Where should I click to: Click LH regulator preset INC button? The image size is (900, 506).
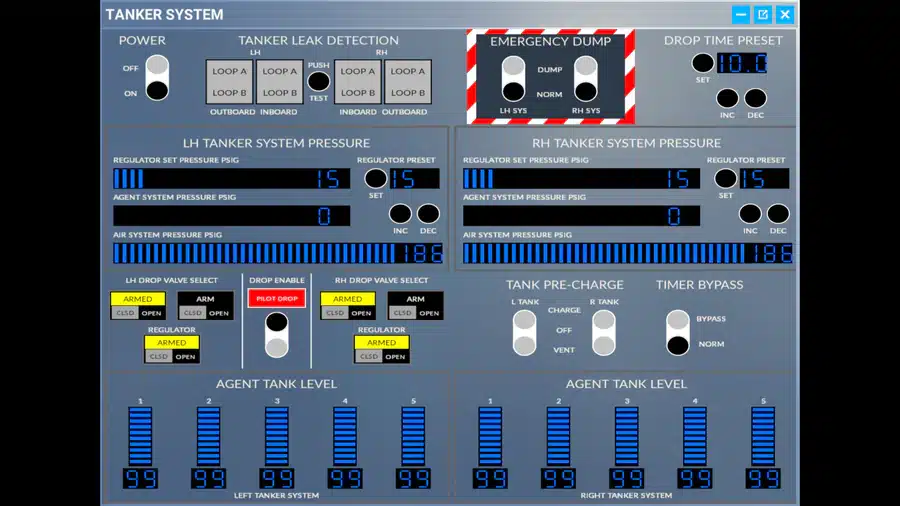tap(400, 214)
